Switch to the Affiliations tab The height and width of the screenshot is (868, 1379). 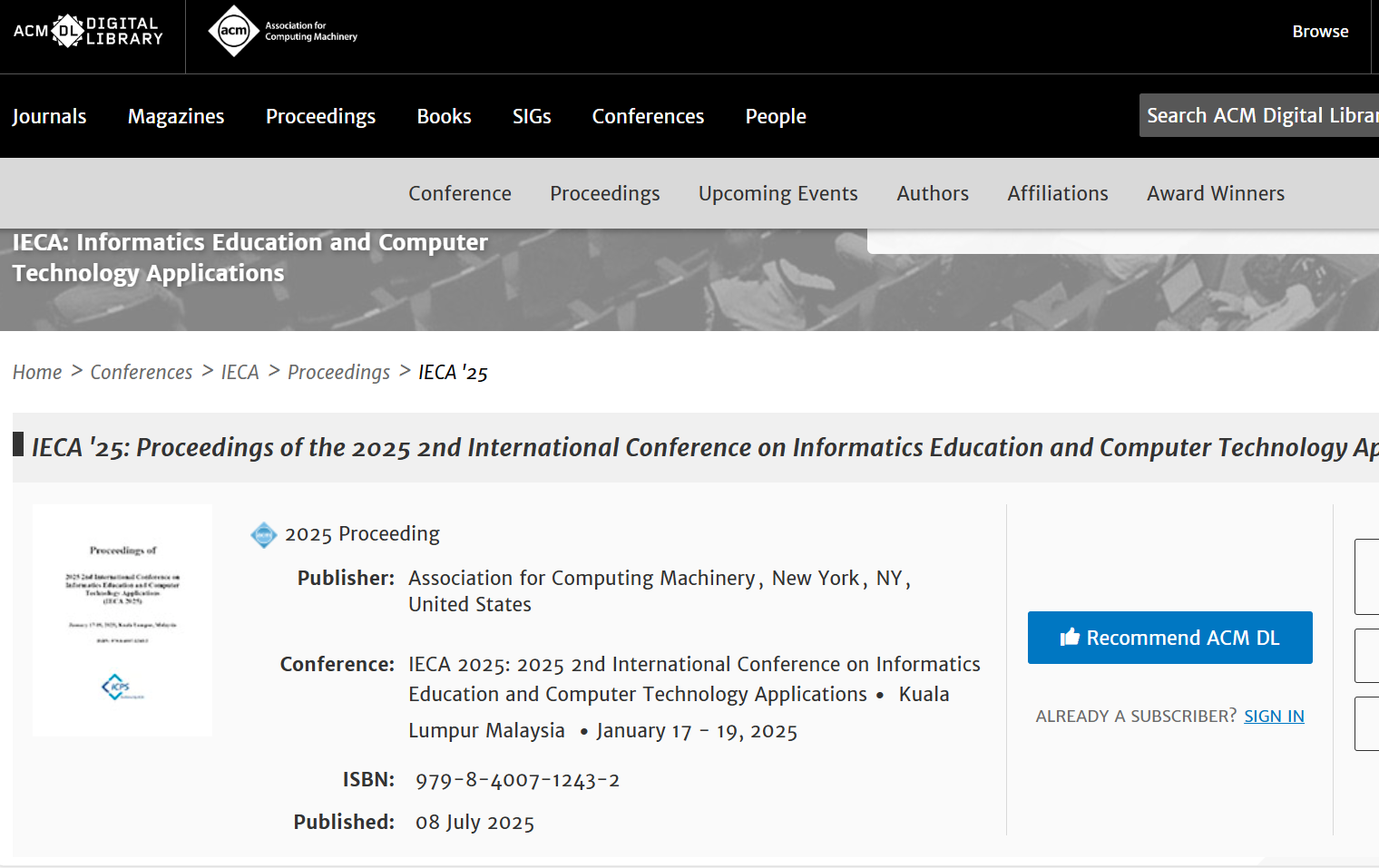(x=1058, y=193)
